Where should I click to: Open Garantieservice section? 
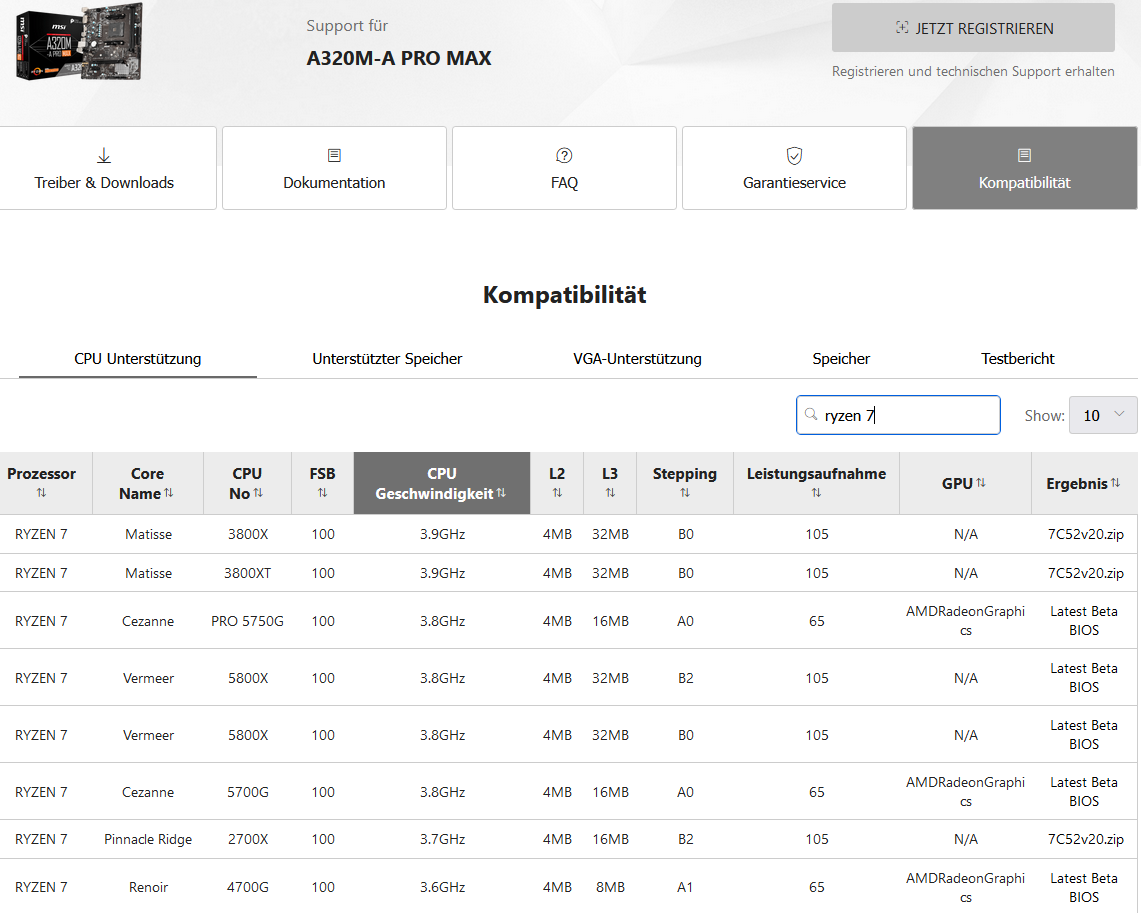click(x=795, y=168)
